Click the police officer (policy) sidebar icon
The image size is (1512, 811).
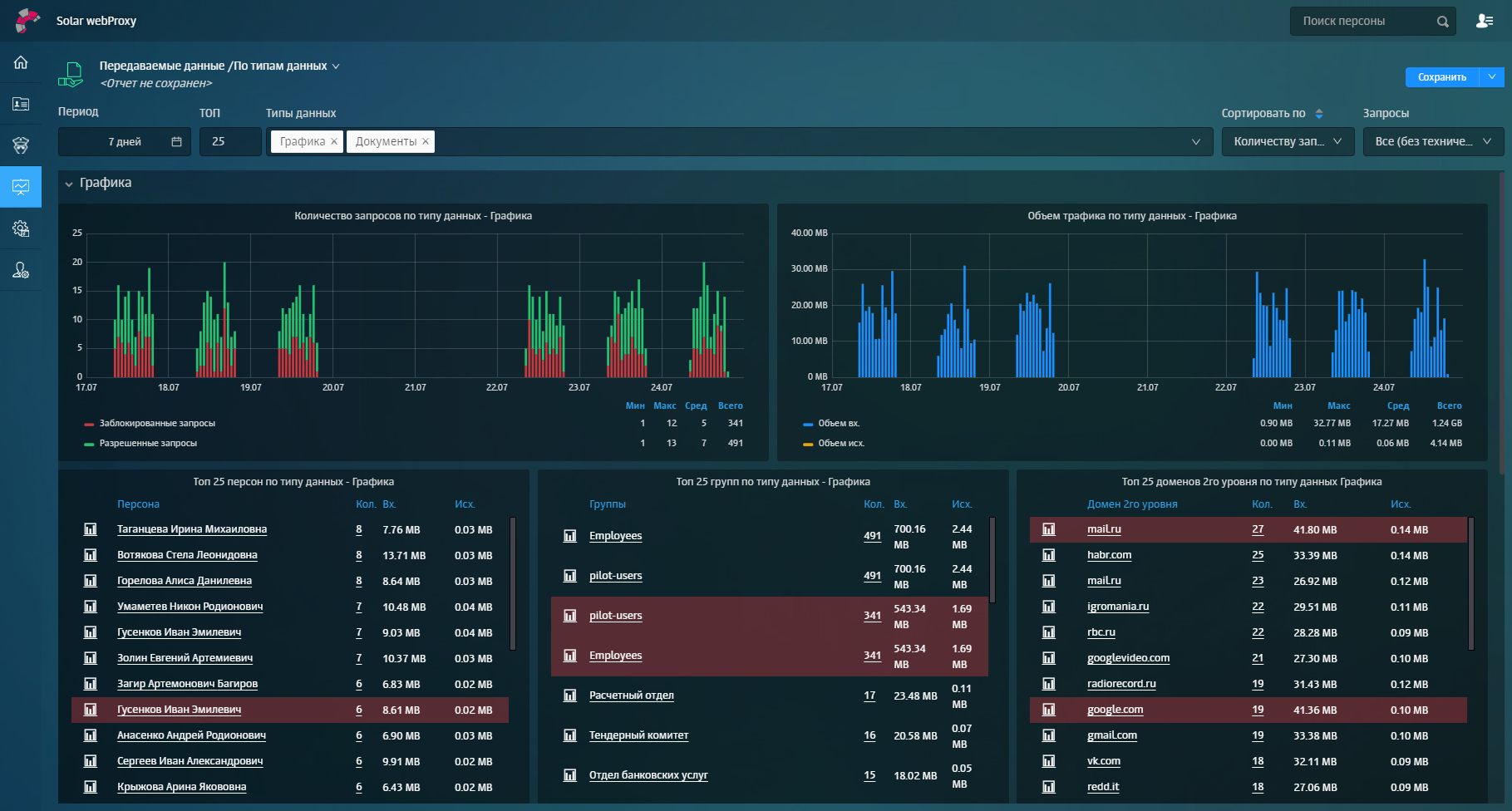pos(21,145)
